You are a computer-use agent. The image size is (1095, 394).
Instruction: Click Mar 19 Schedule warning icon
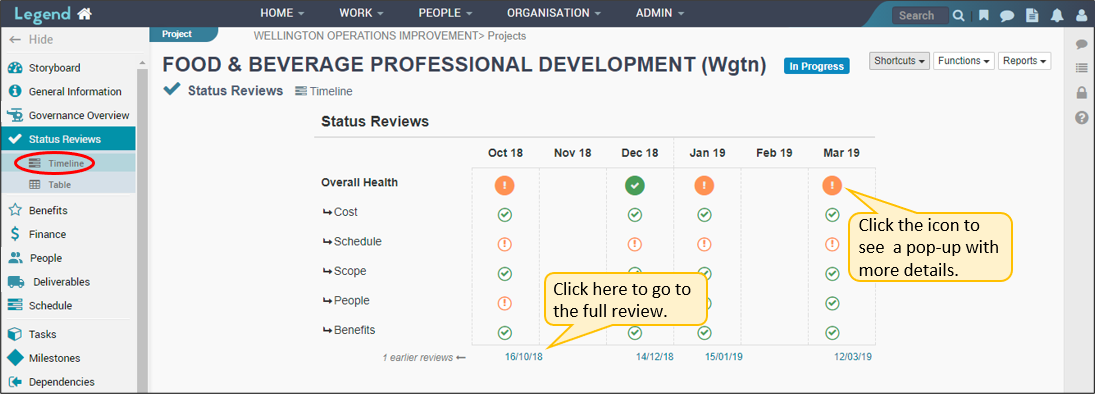click(x=832, y=245)
